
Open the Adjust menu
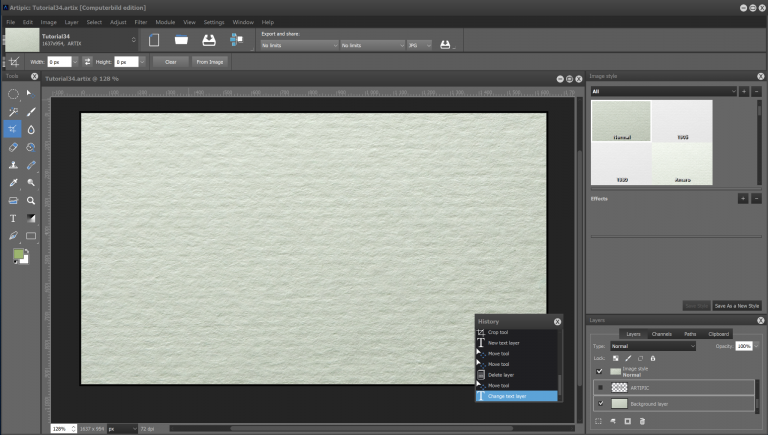point(118,22)
